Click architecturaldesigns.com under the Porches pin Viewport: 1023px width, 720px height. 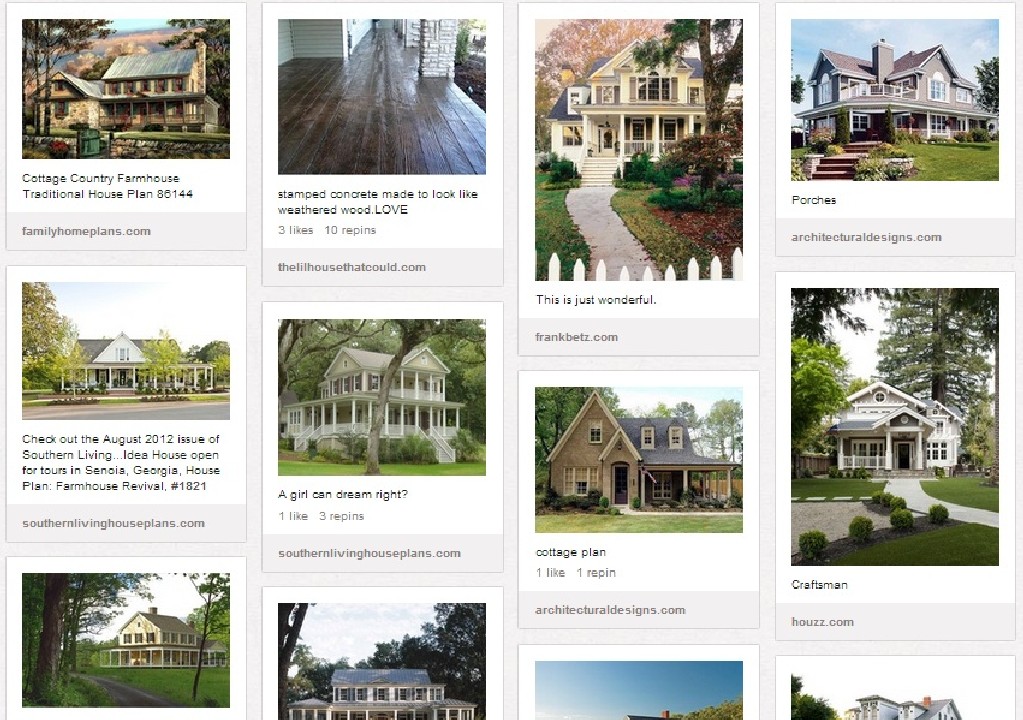(866, 237)
